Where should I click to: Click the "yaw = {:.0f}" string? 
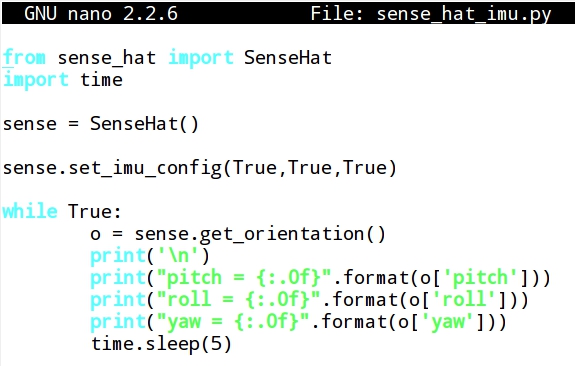point(233,322)
